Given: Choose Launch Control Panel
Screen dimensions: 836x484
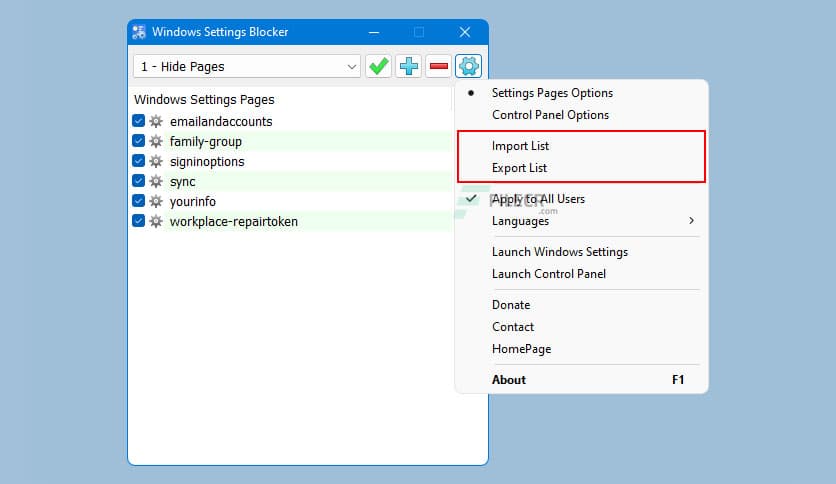Looking at the screenshot, I should pyautogui.click(x=581, y=274).
